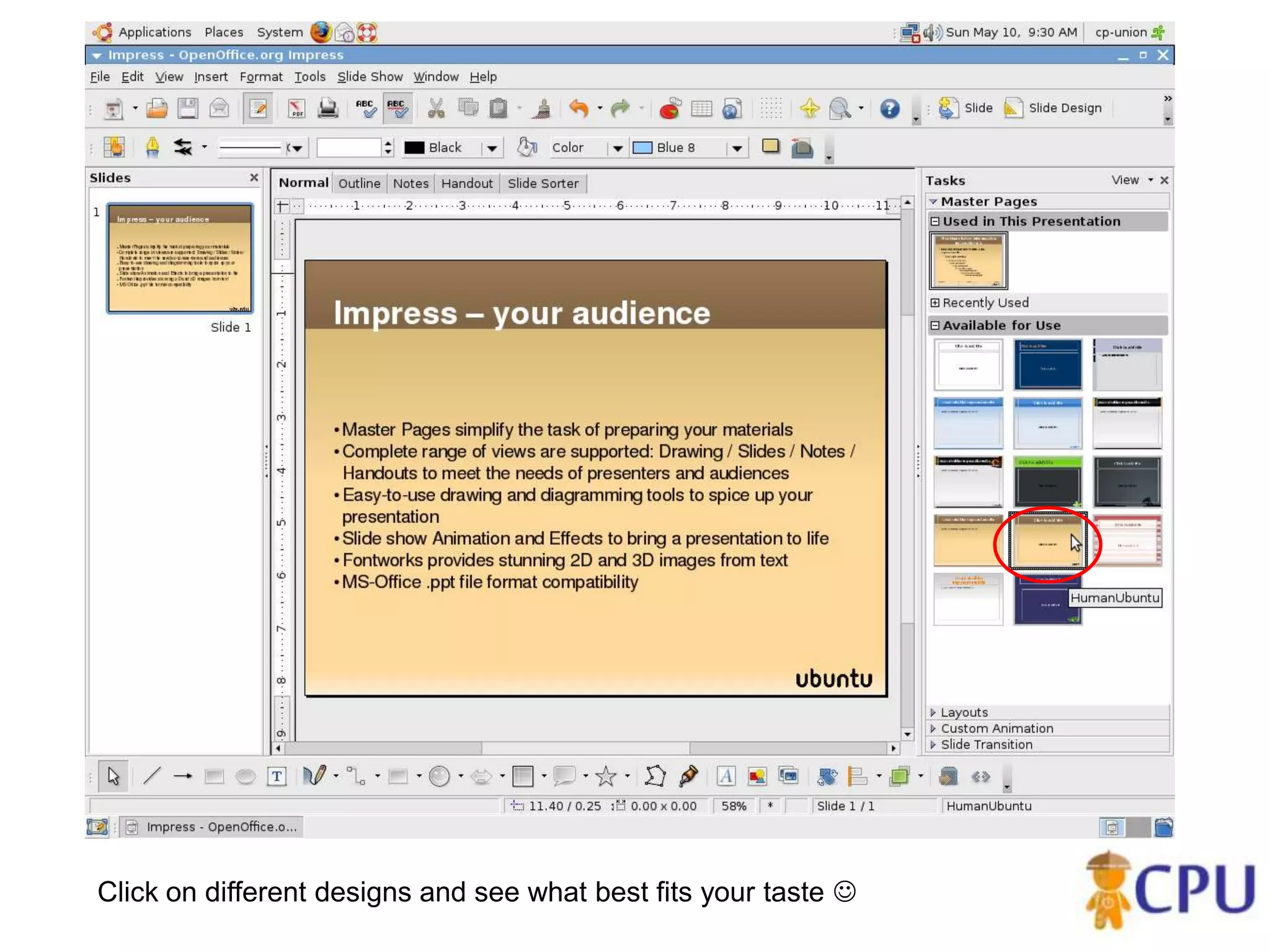Switch to the Notes tab
This screenshot has width=1270, height=952.
[x=411, y=183]
